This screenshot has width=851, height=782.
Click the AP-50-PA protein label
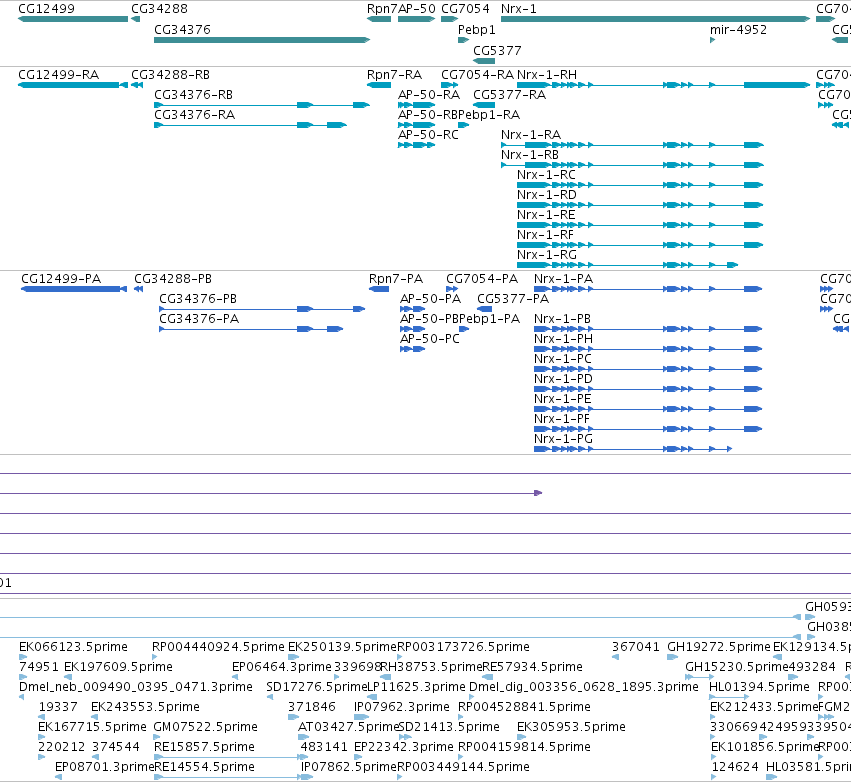click(430, 298)
